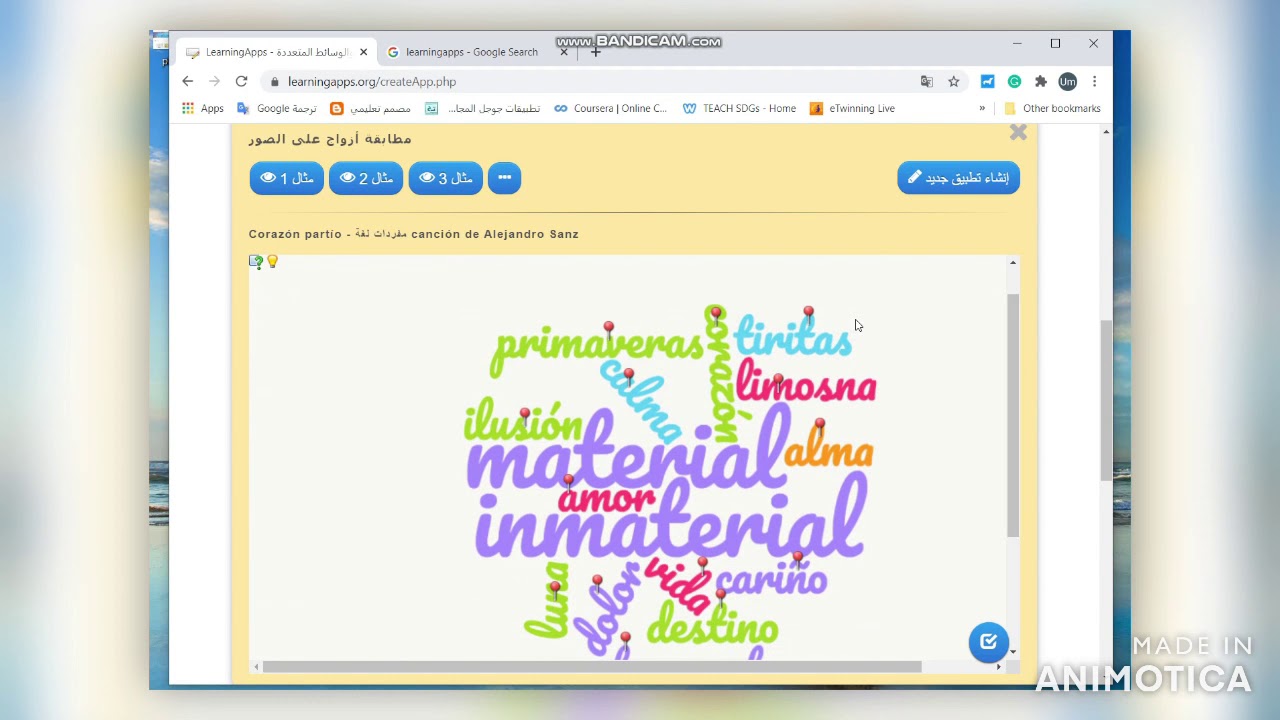This screenshot has width=1280, height=720.
Task: Open the Coursera | Online C... bookmark
Action: tap(610, 108)
